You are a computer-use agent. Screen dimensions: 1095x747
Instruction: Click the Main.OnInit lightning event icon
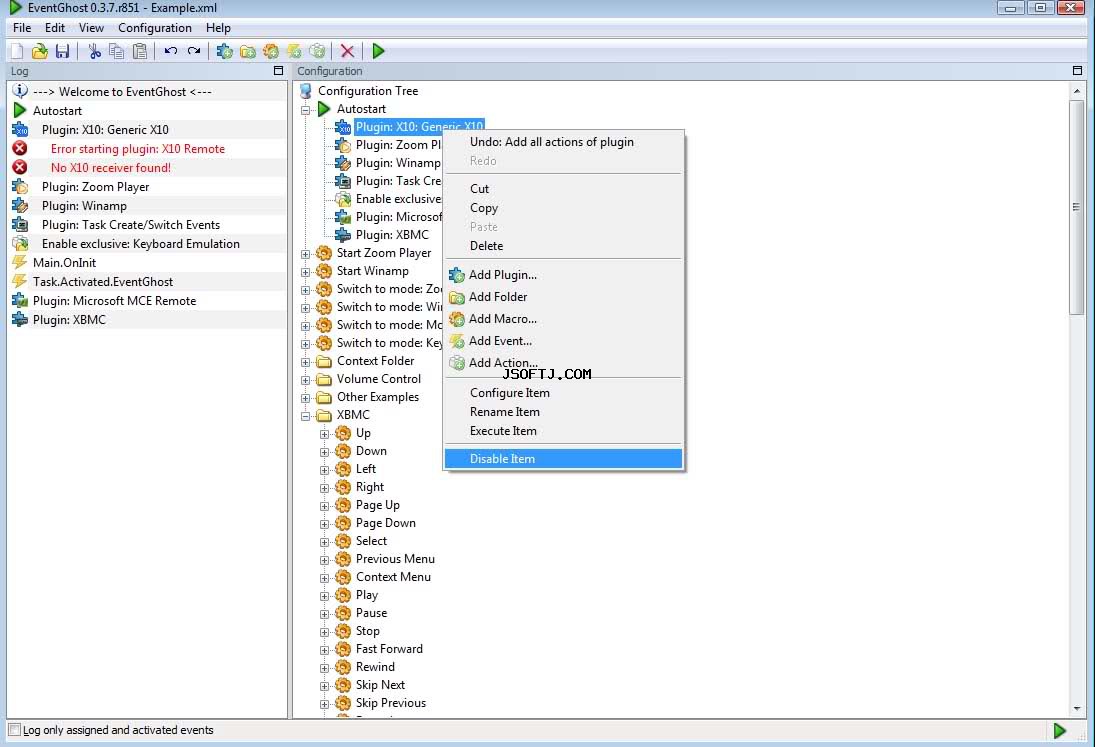coord(20,262)
